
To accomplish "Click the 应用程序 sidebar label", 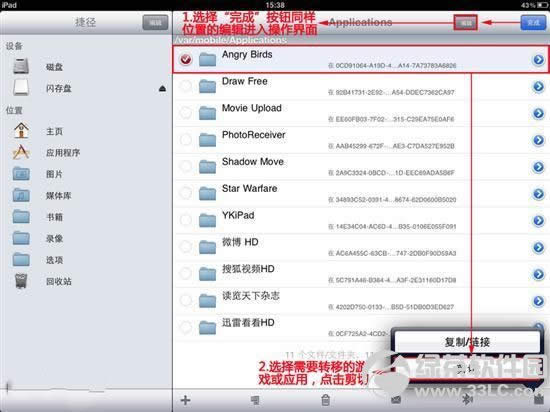I will 63,153.
